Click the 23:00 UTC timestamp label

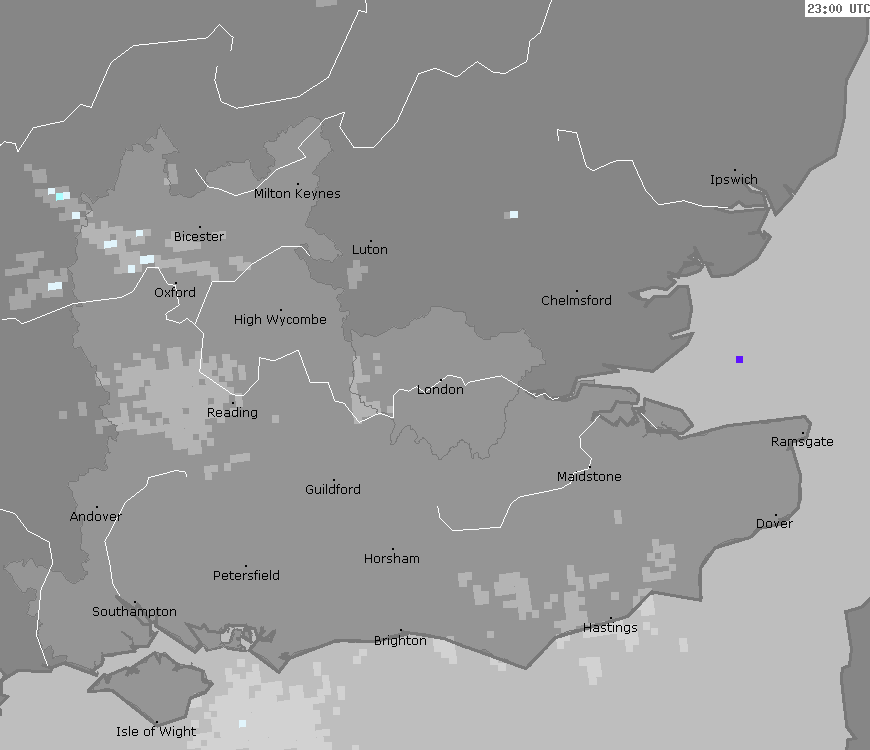click(838, 8)
